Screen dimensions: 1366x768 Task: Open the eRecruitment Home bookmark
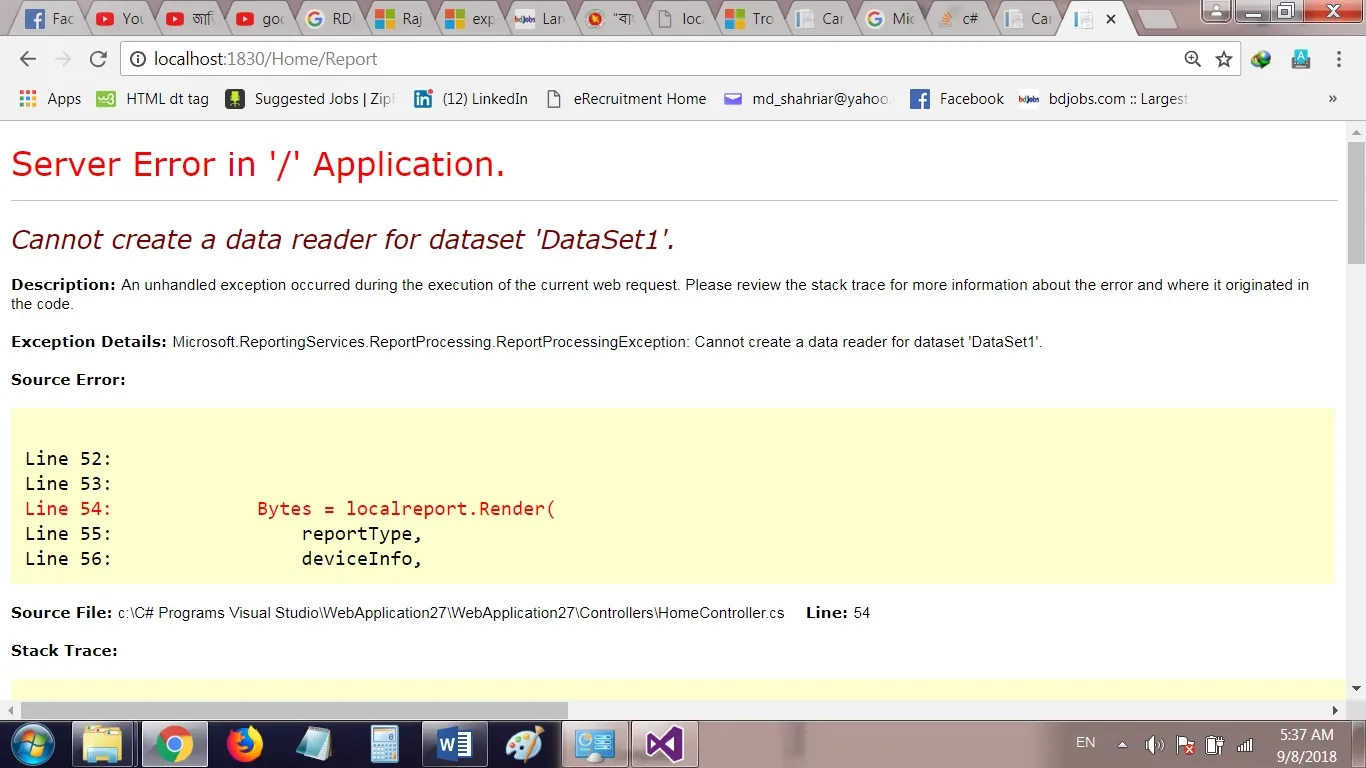point(625,99)
